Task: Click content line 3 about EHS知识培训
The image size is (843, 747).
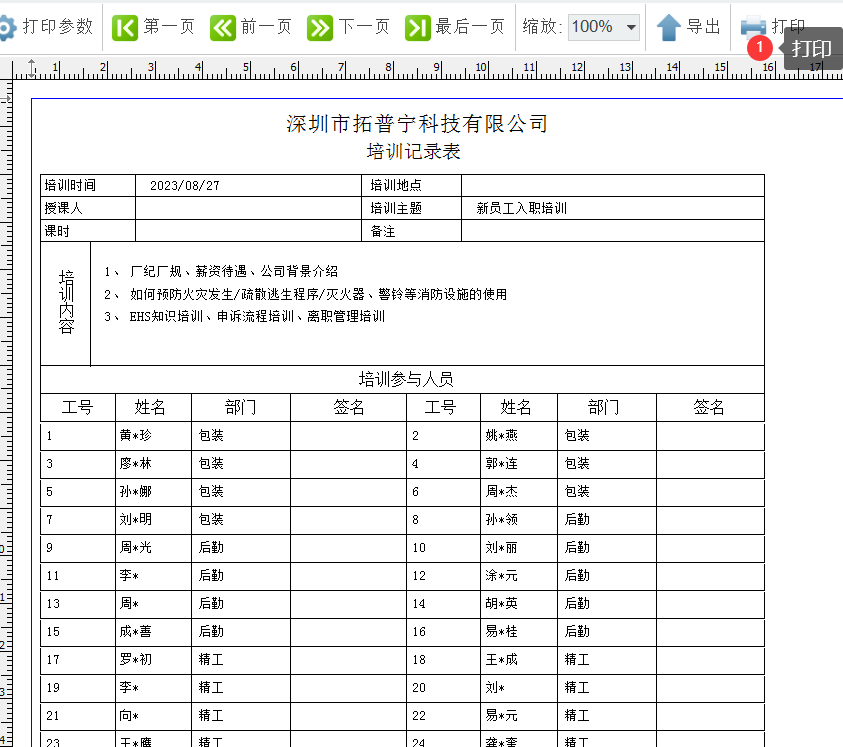Action: coord(245,317)
